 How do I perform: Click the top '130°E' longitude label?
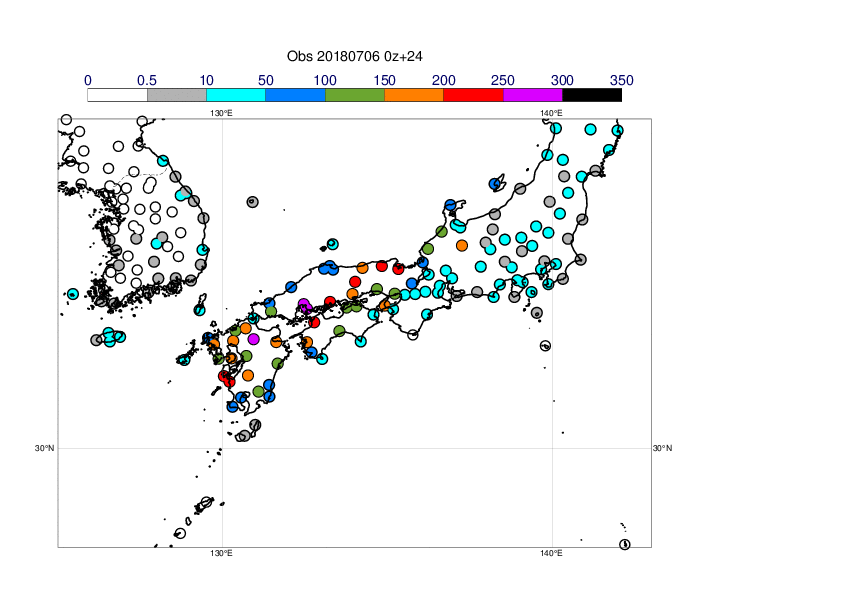[x=221, y=113]
